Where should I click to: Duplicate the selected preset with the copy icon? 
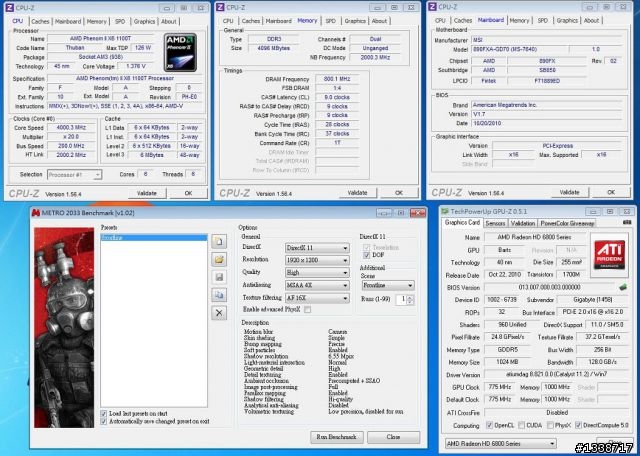point(219,295)
